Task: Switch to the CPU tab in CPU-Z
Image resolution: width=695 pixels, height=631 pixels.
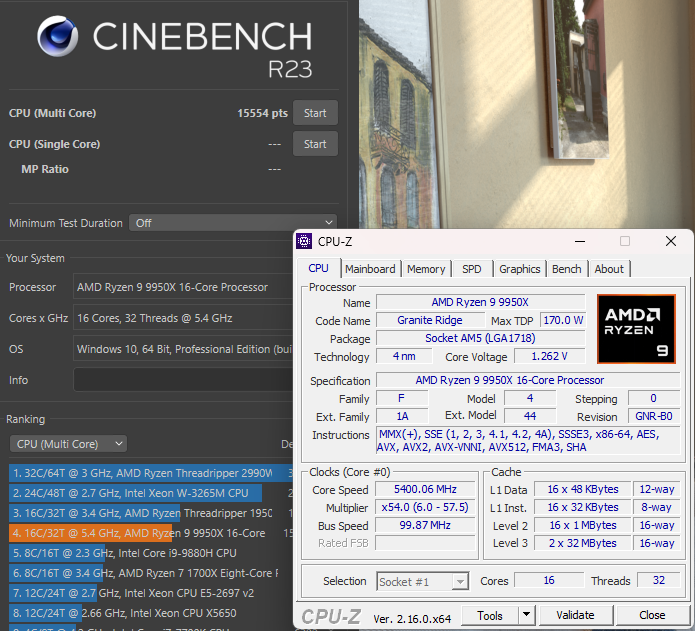Action: point(318,269)
